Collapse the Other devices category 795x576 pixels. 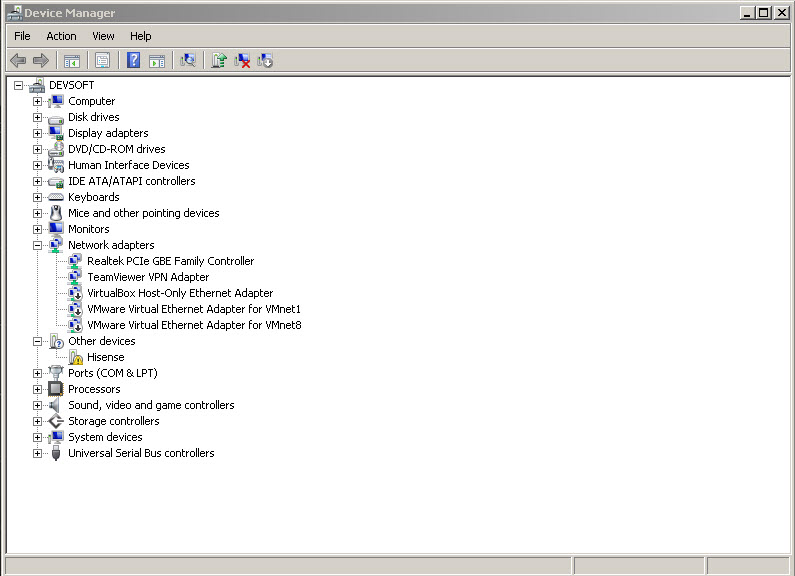[x=37, y=341]
